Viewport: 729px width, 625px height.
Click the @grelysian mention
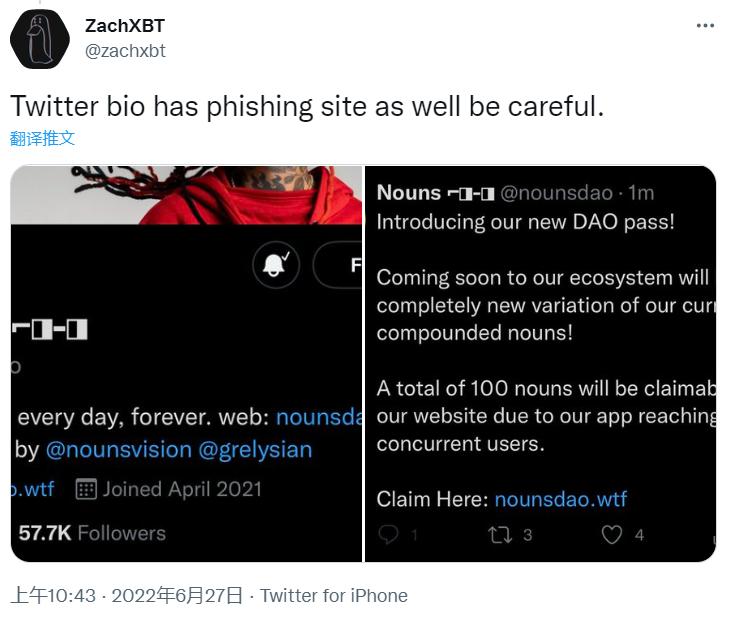255,450
